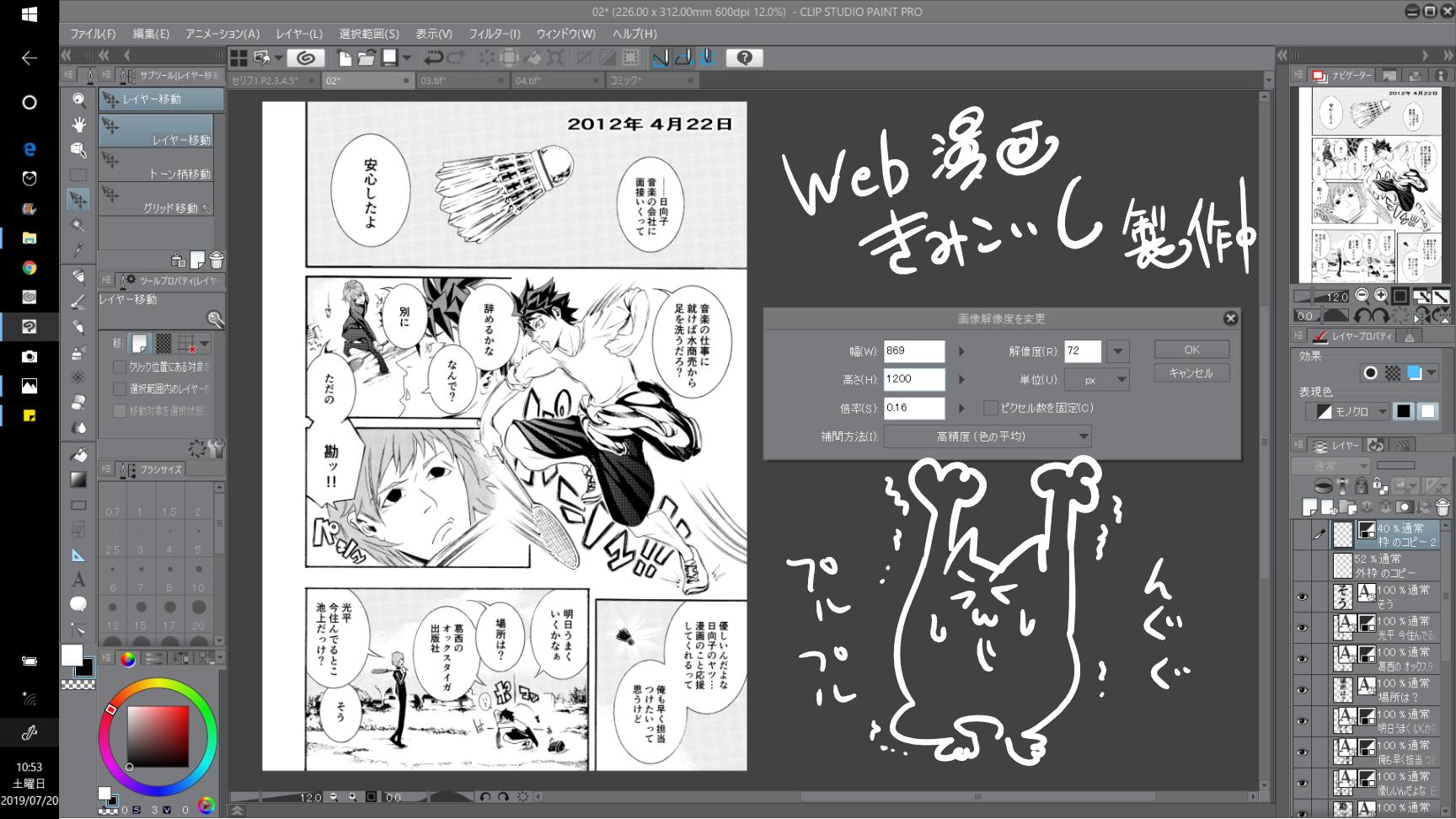Open the color wheel tab icon
The height and width of the screenshot is (819, 1456).
point(127,659)
